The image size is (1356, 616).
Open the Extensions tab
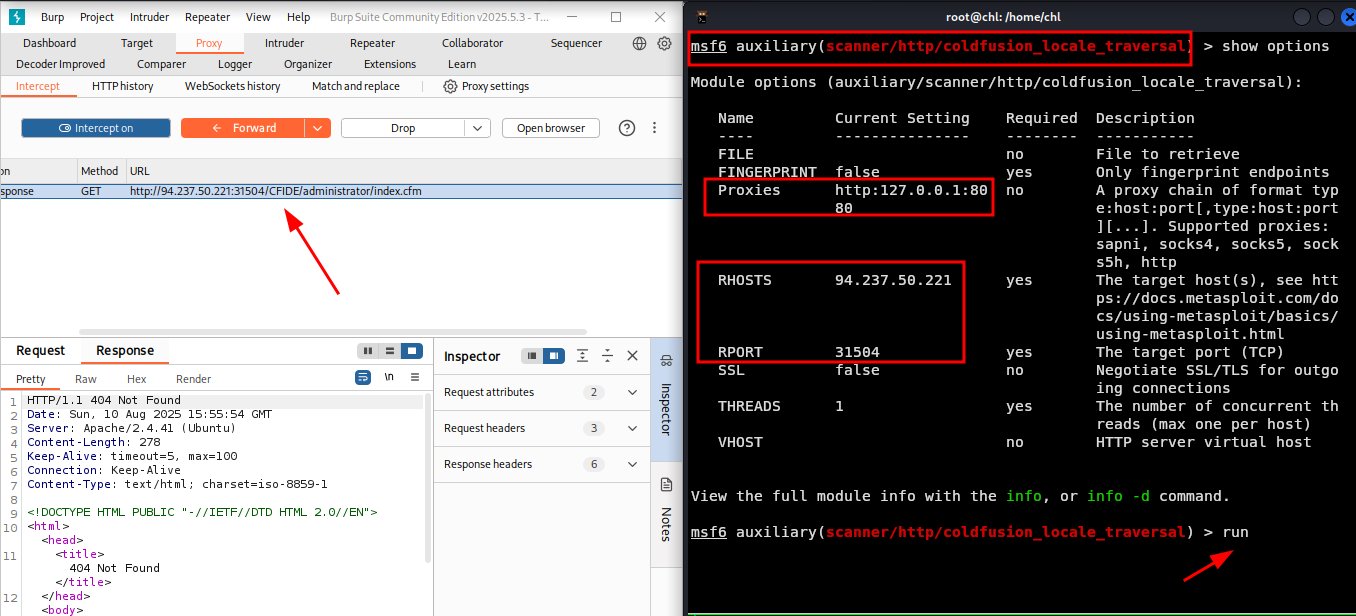390,64
